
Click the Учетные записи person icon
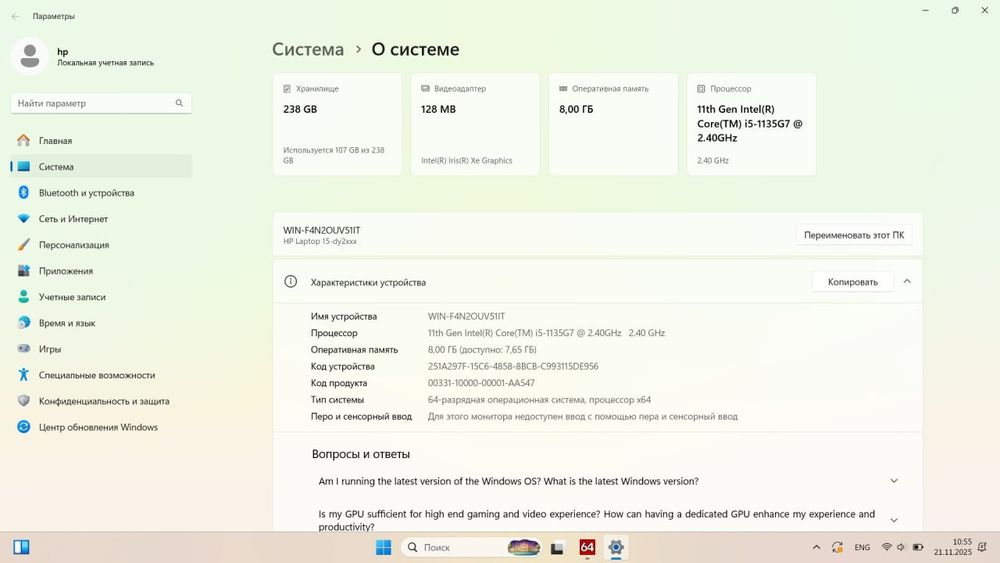[x=24, y=297]
